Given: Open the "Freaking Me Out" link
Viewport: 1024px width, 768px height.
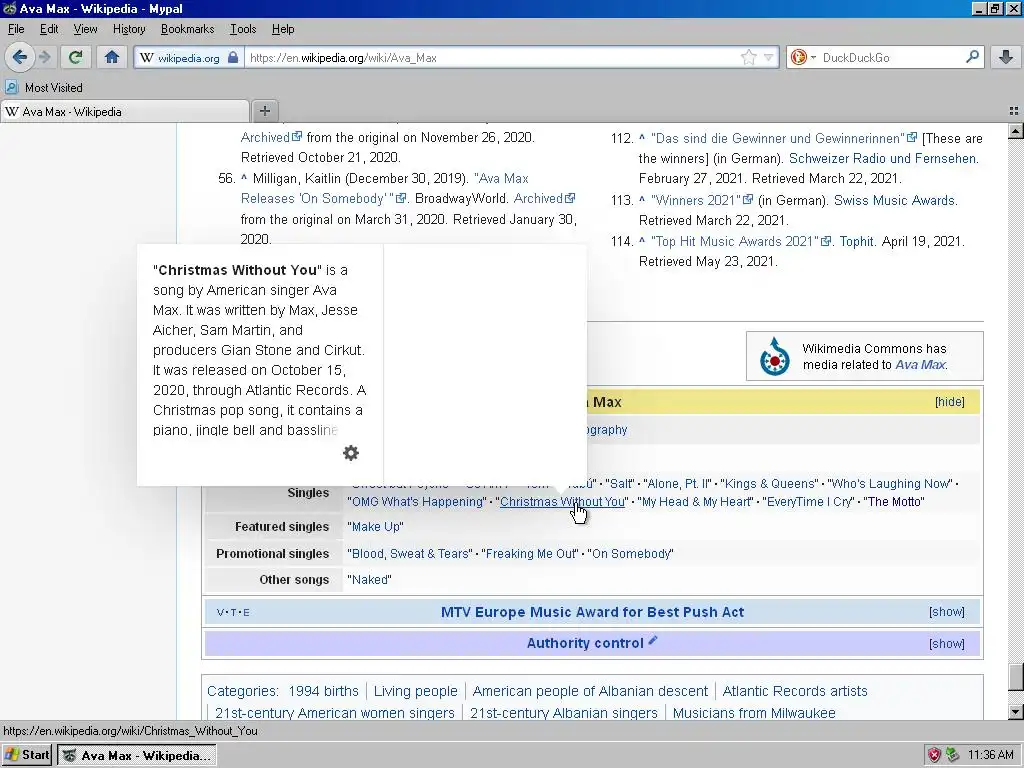Looking at the screenshot, I should click(531, 554).
